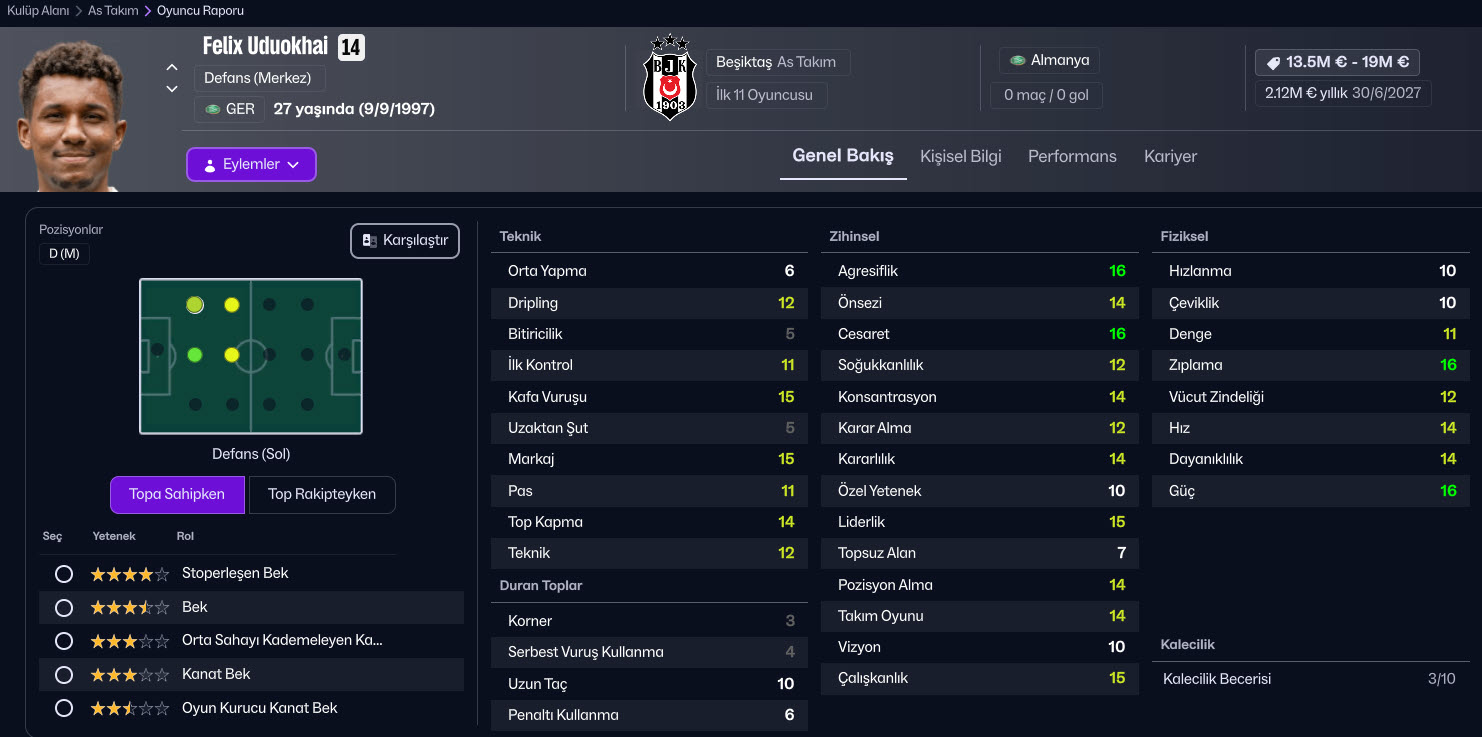The height and width of the screenshot is (737, 1482).
Task: Open the Eylemler actions dropdown
Action: (251, 165)
